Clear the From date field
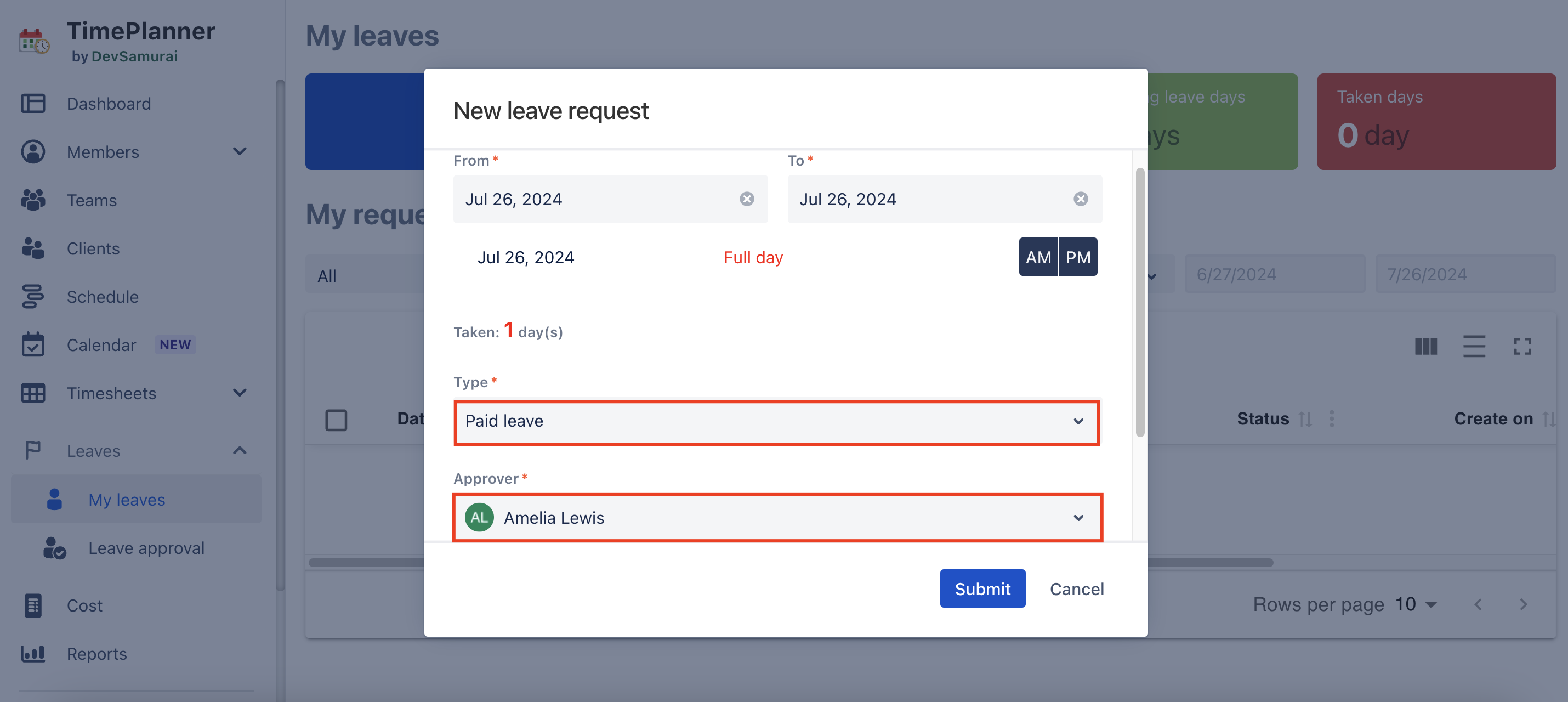Screen dimensions: 1568x702 pyautogui.click(x=746, y=199)
